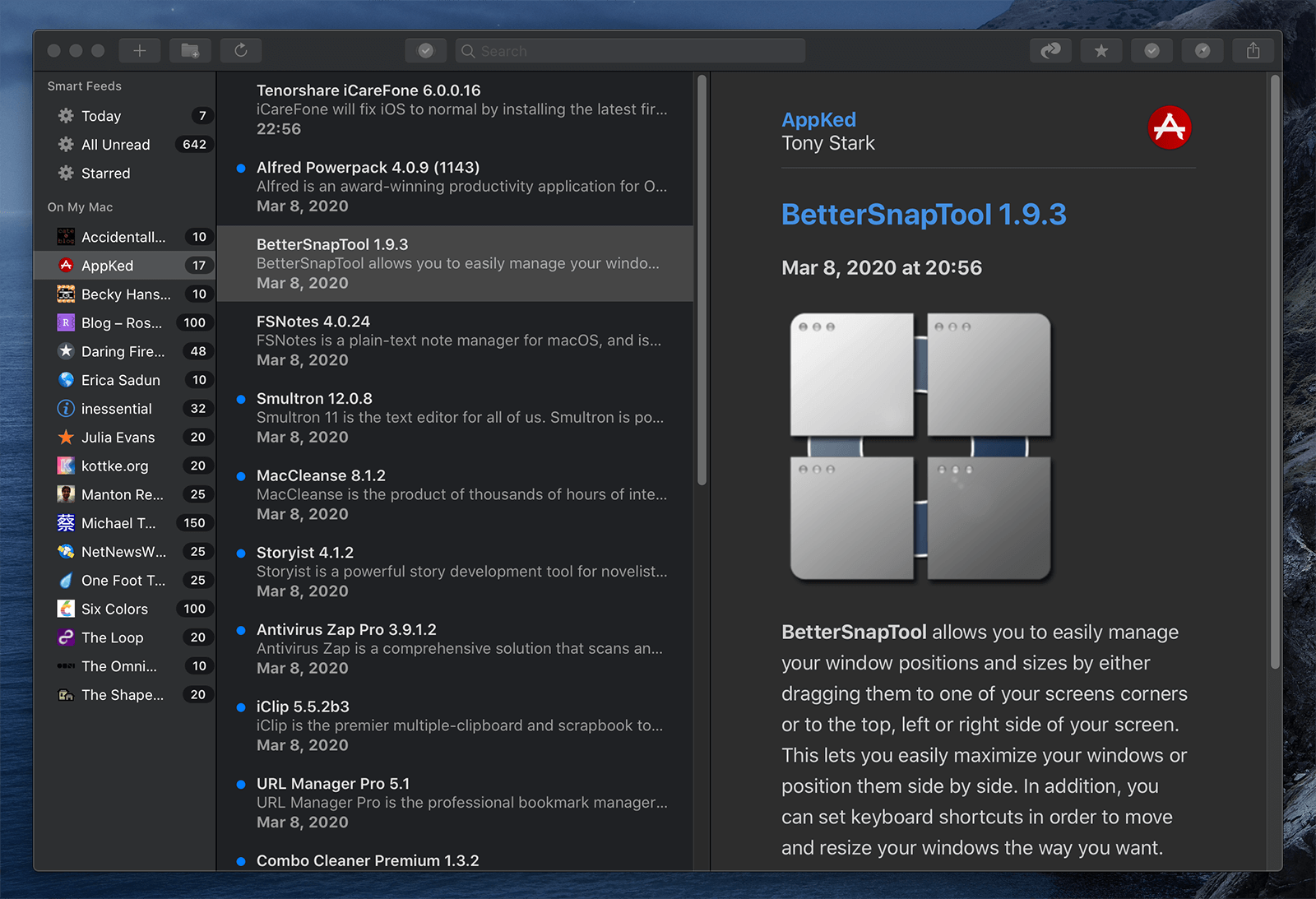
Task: Click the Today unread count badge 7
Action: (202, 116)
